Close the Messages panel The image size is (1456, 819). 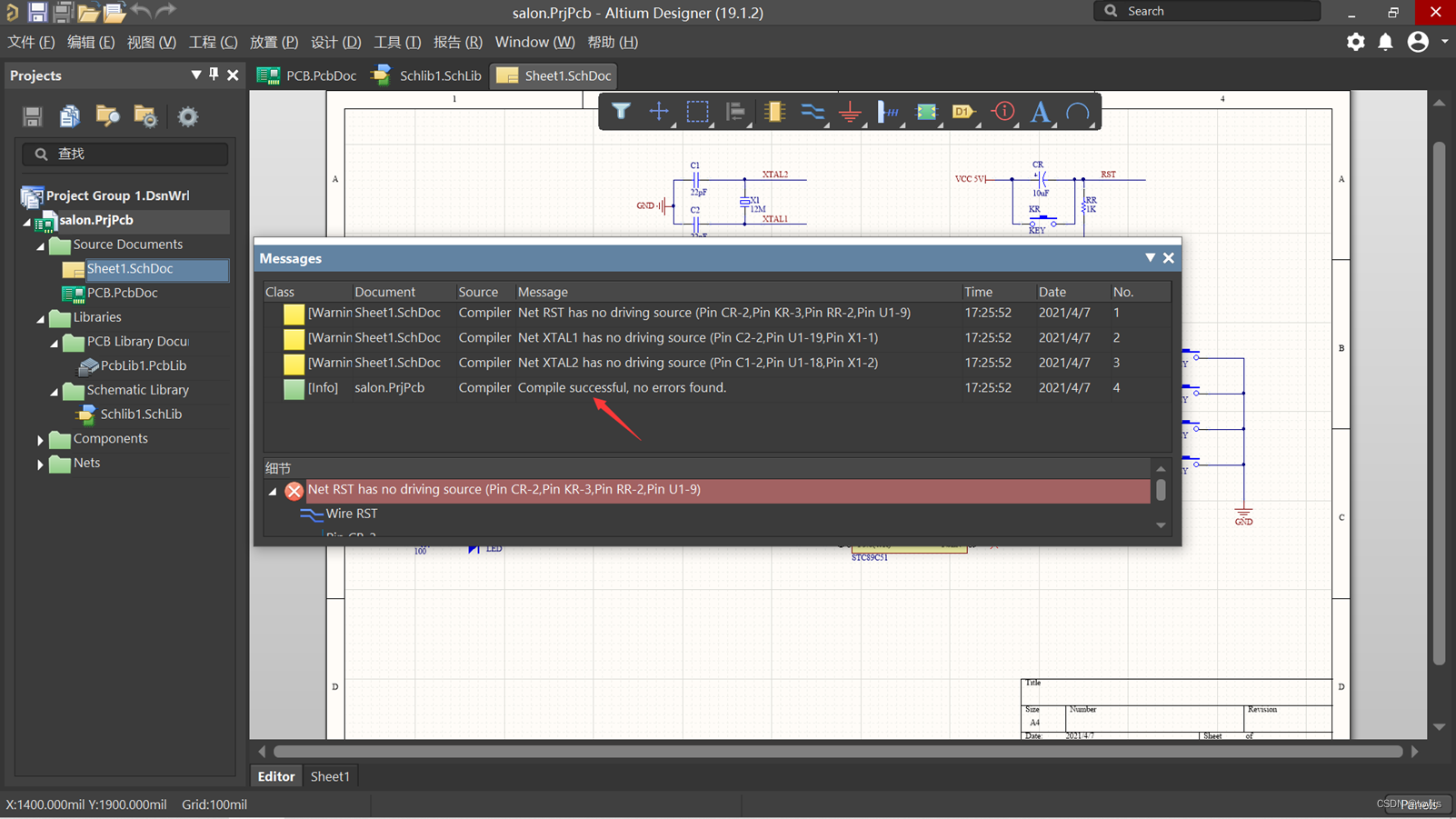(x=1169, y=258)
